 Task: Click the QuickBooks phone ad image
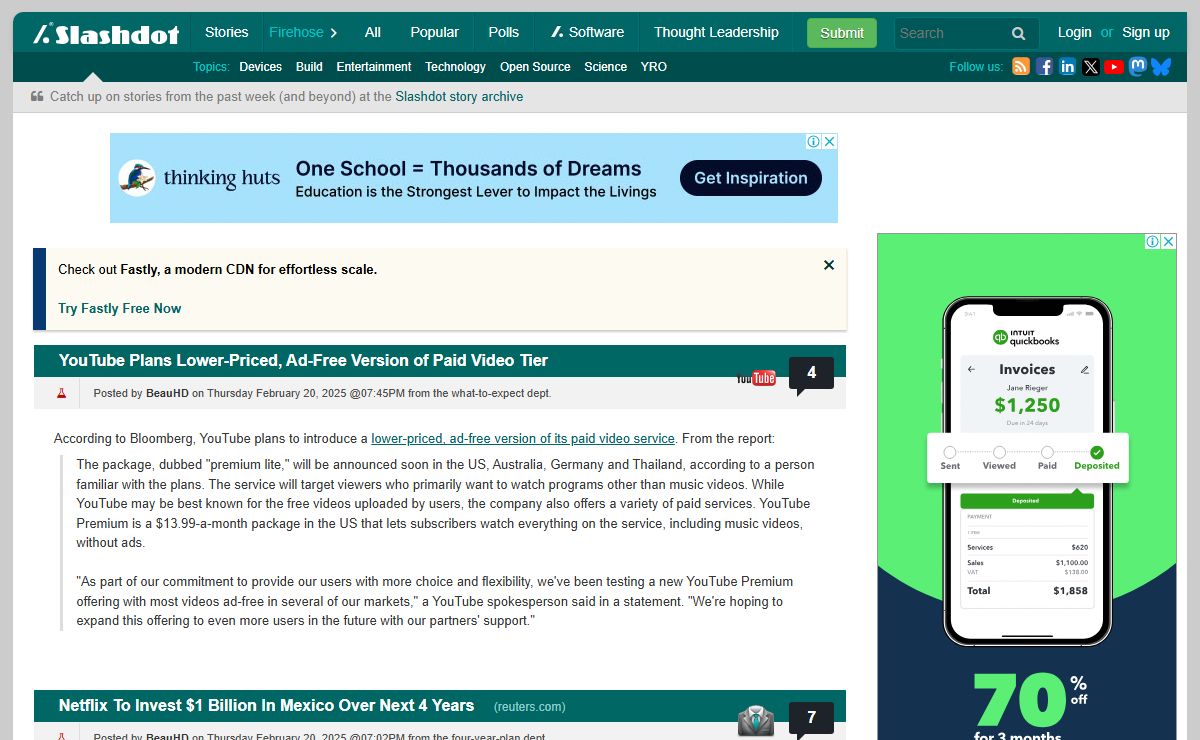tap(1027, 470)
